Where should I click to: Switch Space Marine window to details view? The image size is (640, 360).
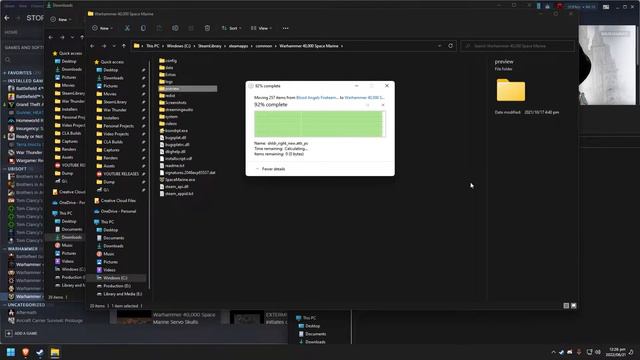pos(566,305)
